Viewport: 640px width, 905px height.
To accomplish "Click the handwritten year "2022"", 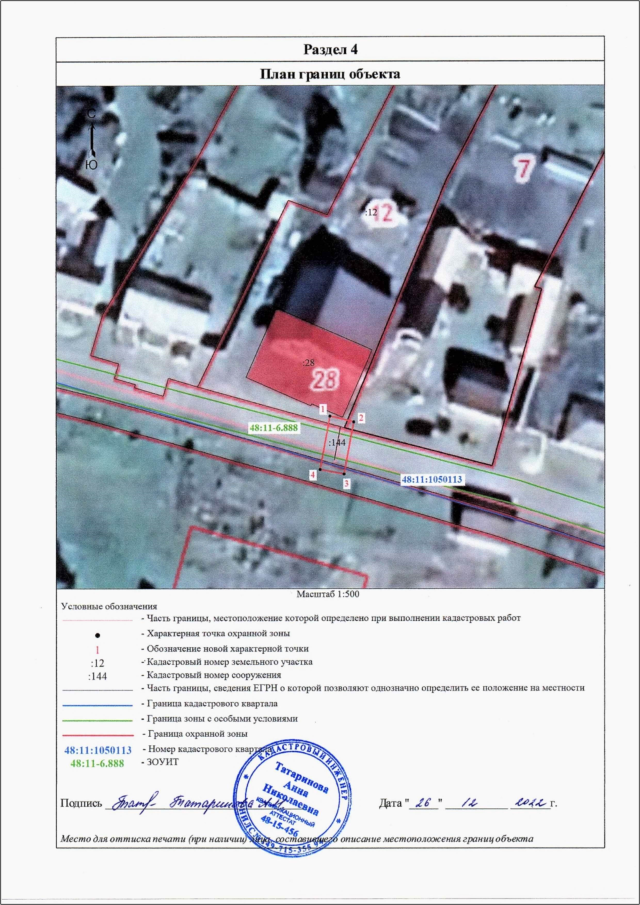I will pyautogui.click(x=530, y=802).
